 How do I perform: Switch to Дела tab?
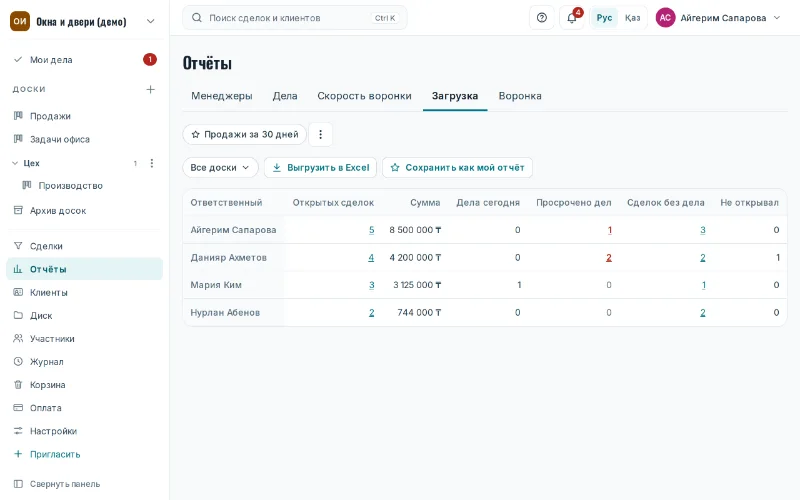pyautogui.click(x=285, y=96)
